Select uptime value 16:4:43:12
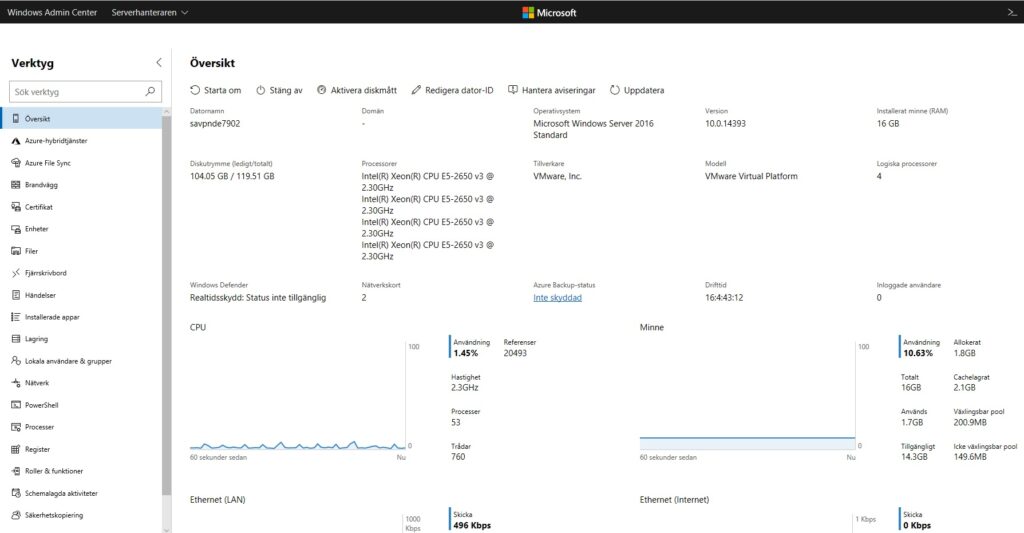 click(724, 297)
